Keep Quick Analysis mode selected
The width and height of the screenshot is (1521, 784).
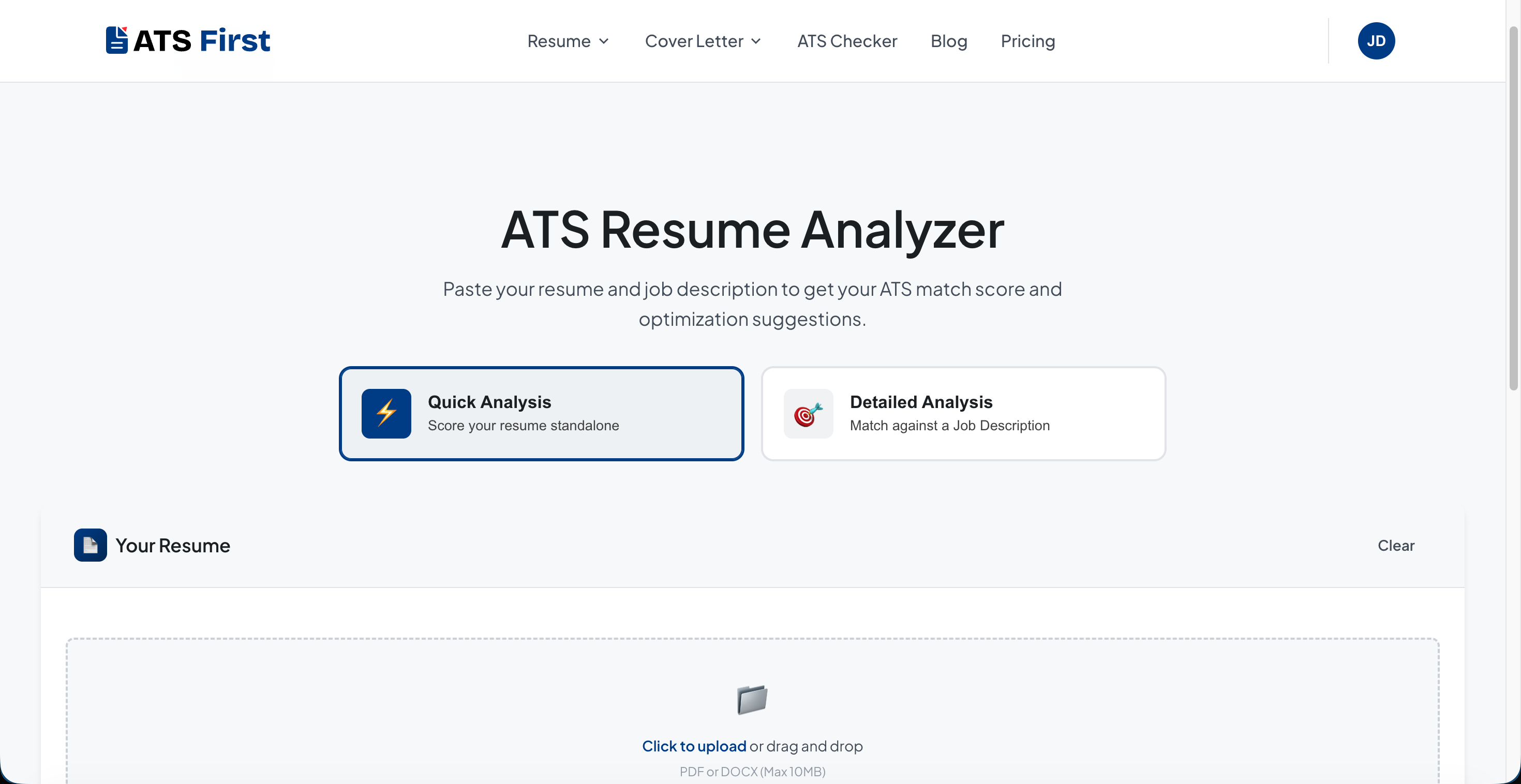[x=542, y=413]
